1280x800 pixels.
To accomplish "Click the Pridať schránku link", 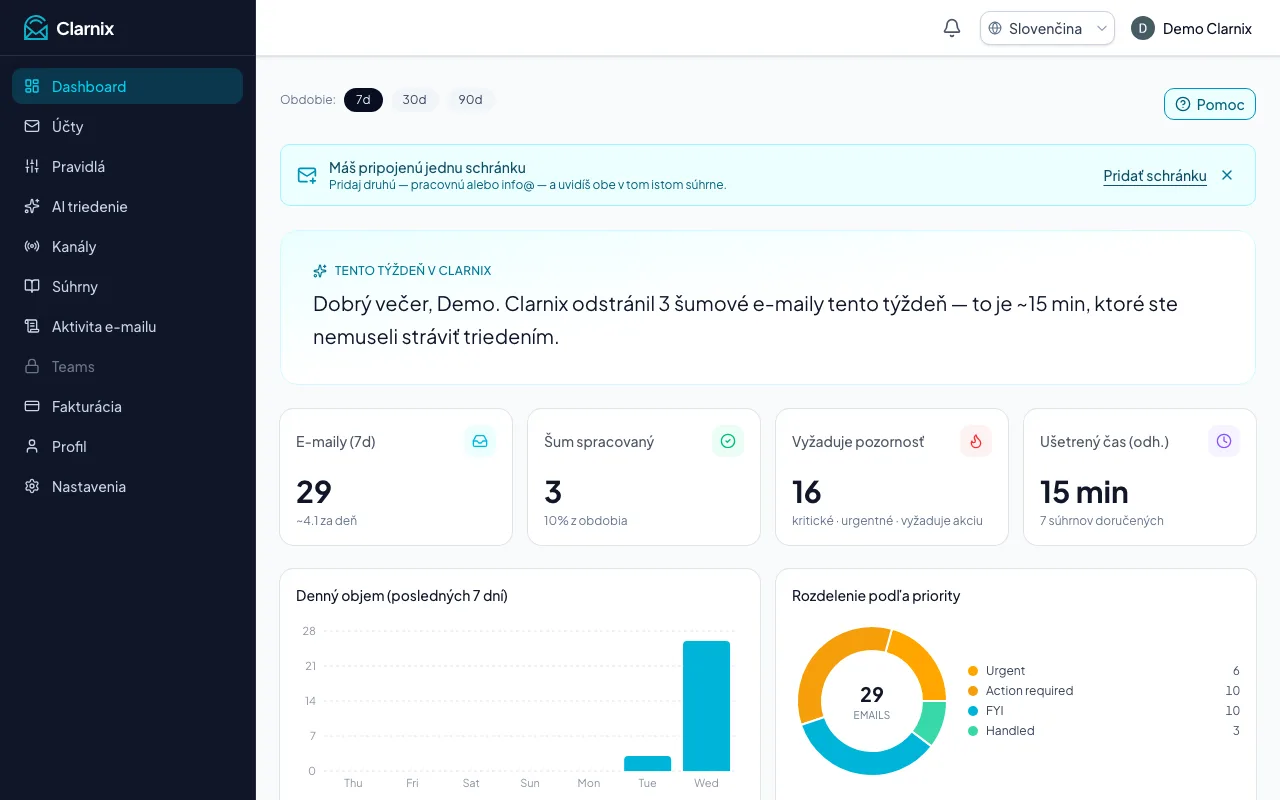I will [x=1155, y=176].
